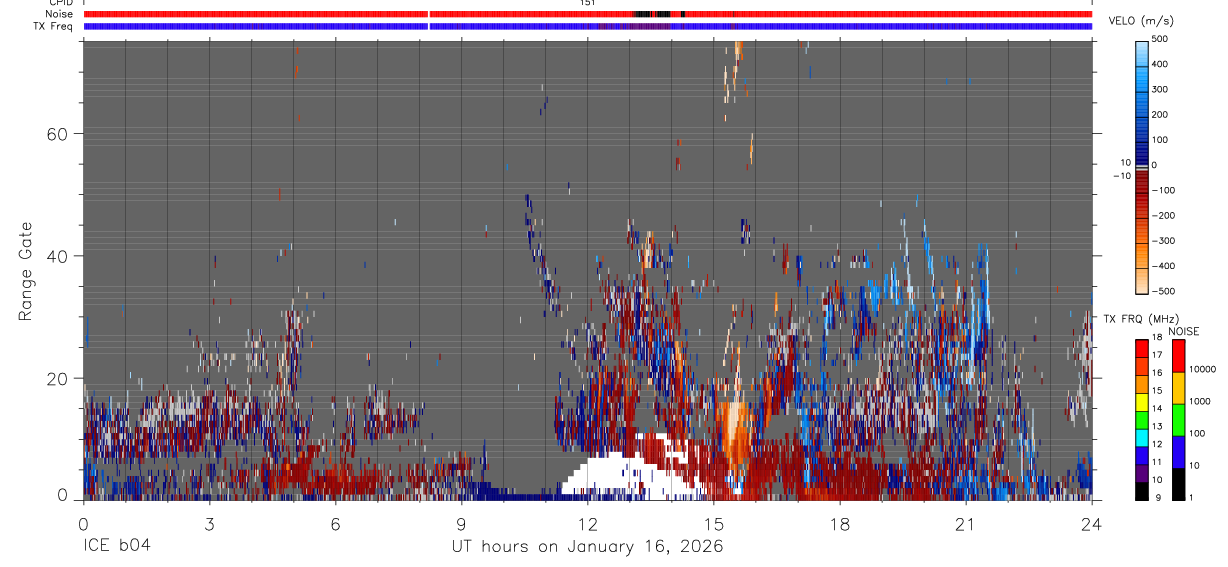The image size is (1228, 567).
Task: Click the blue TX Freq strip above the plot
Action: [x=588, y=26]
